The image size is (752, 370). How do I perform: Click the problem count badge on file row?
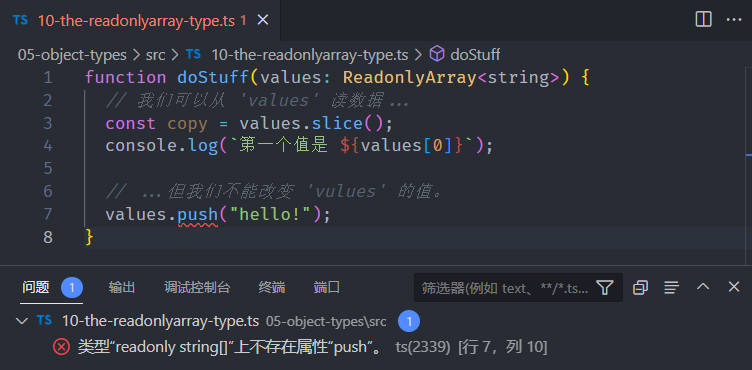[409, 322]
